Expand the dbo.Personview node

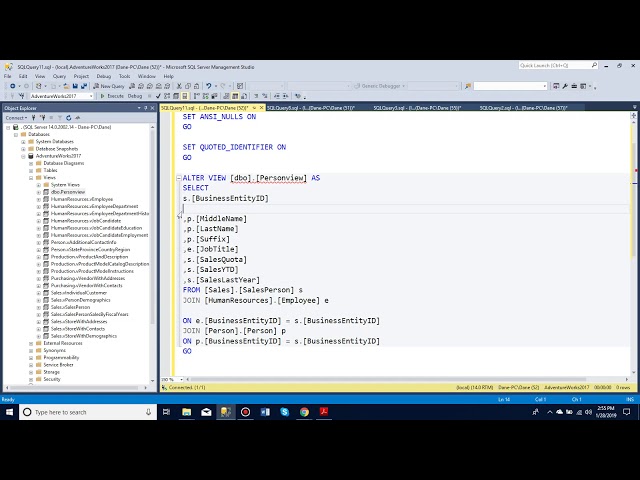tap(39, 192)
